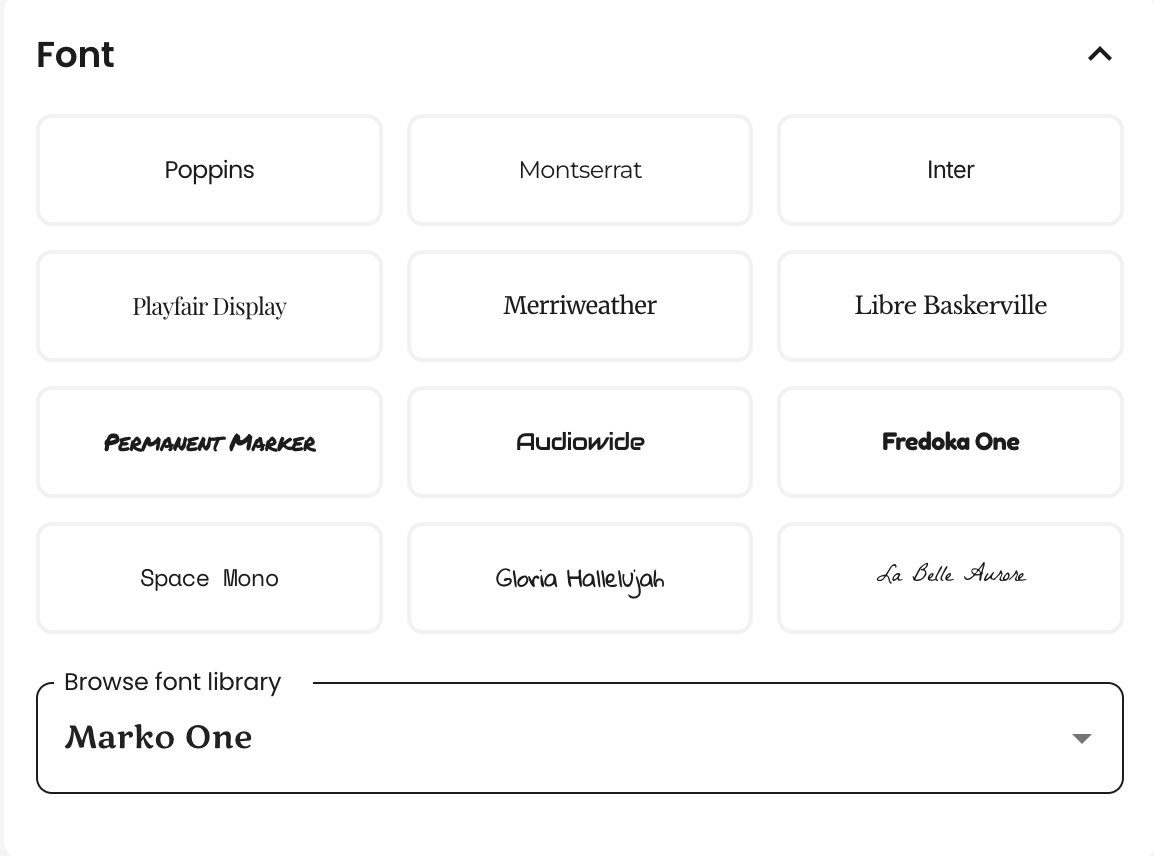Apply the La Belle Aurore script font
The image size is (1154, 856).
[x=950, y=579]
